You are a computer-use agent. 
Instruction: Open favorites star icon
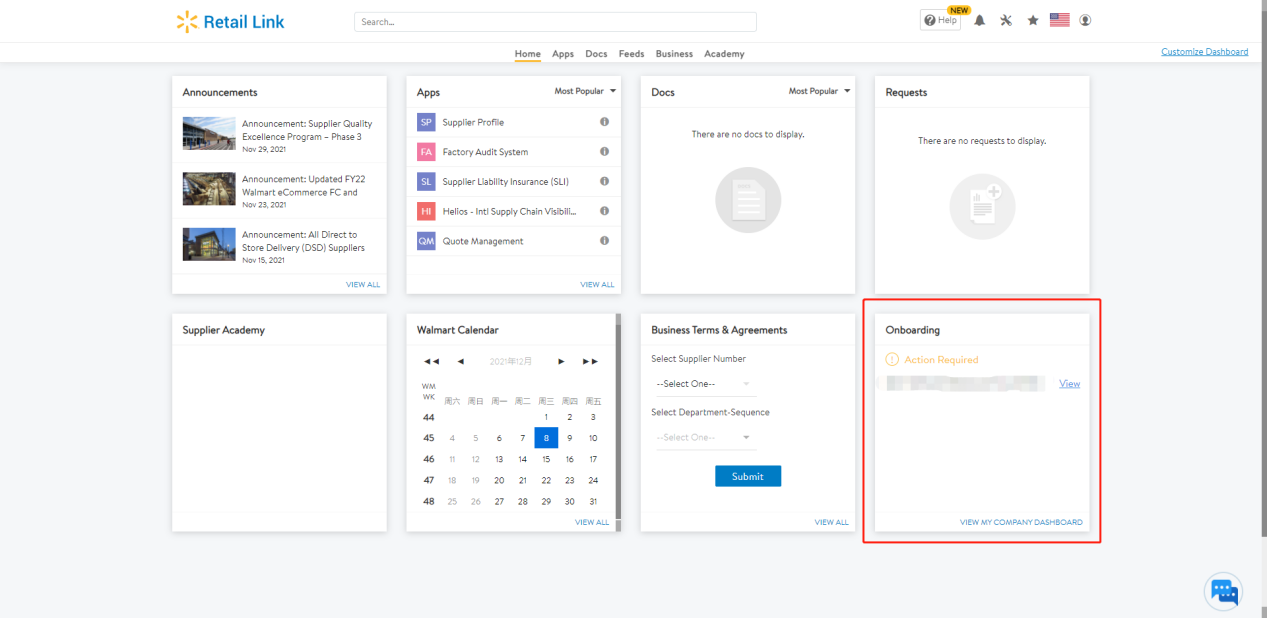pos(1033,20)
